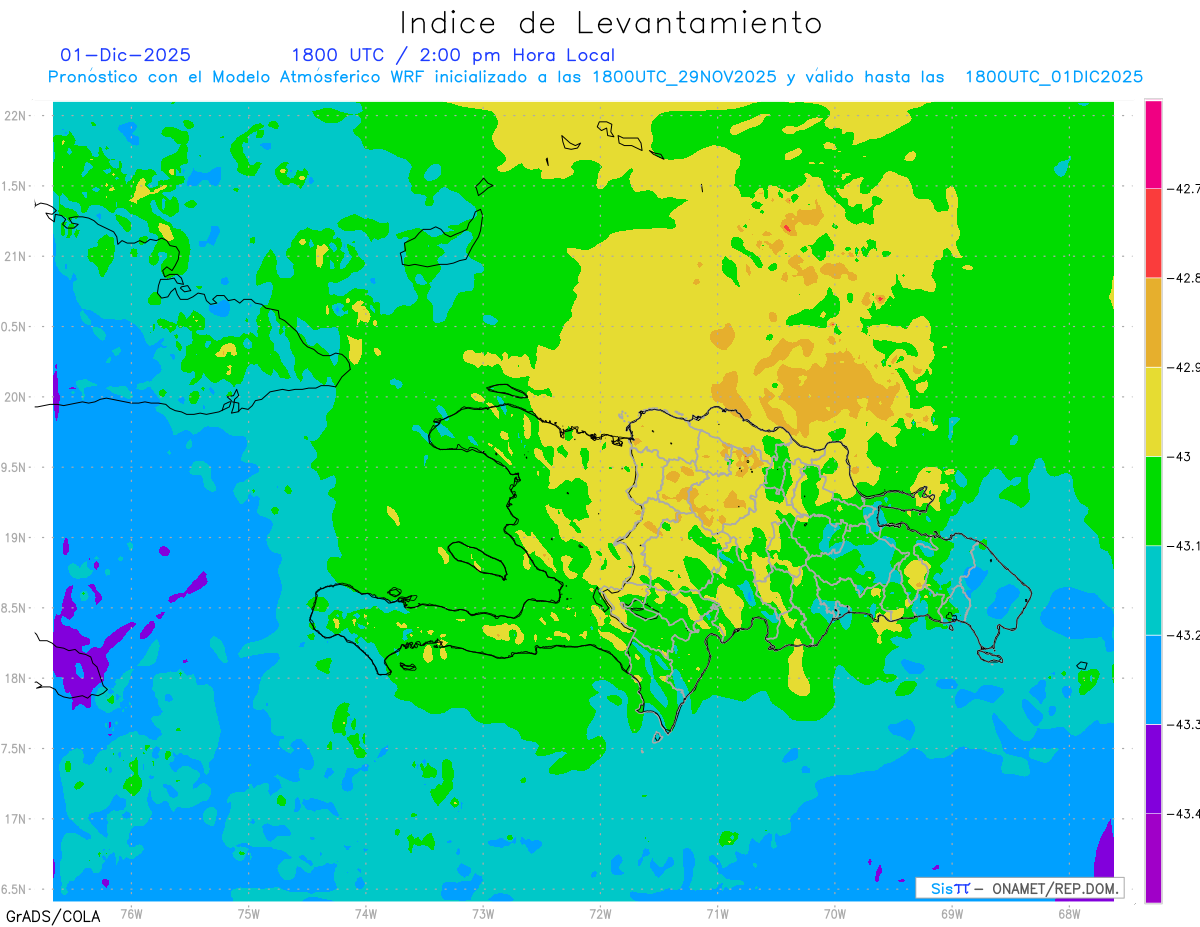Pick the teal legend color swatch
The image size is (1200, 927).
(1153, 590)
